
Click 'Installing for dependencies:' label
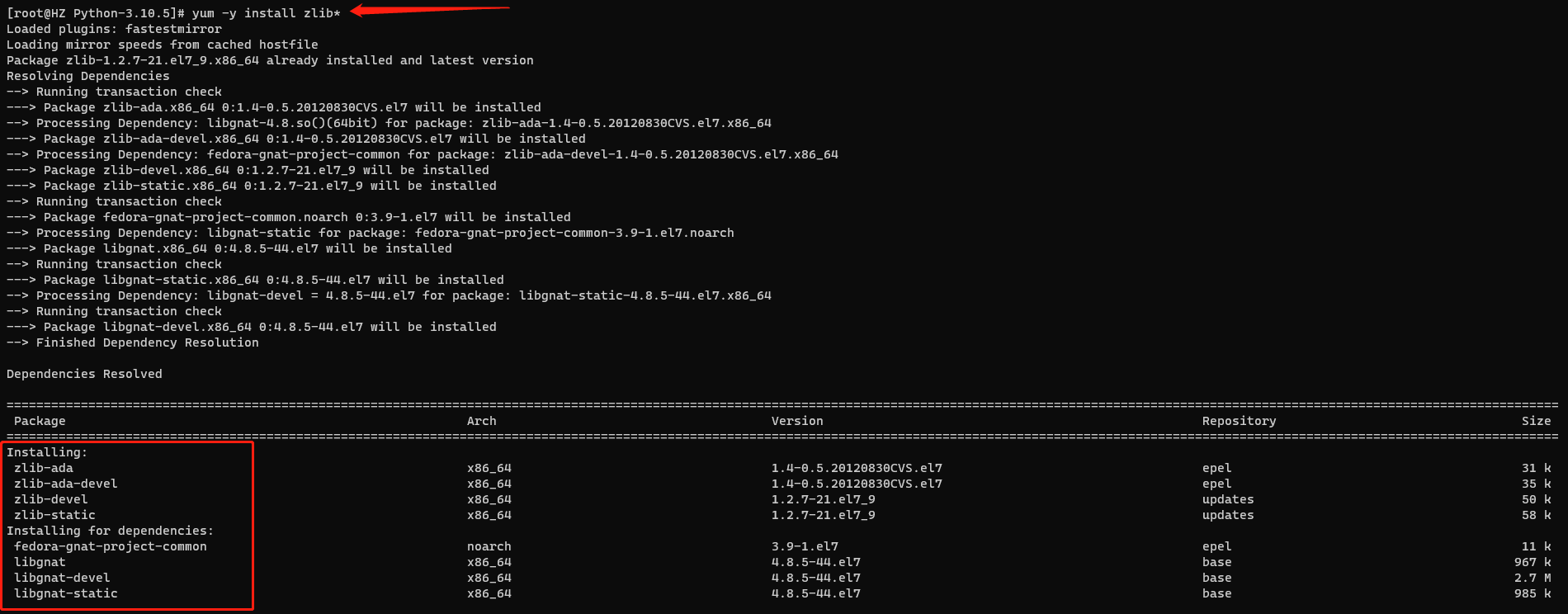pos(110,531)
